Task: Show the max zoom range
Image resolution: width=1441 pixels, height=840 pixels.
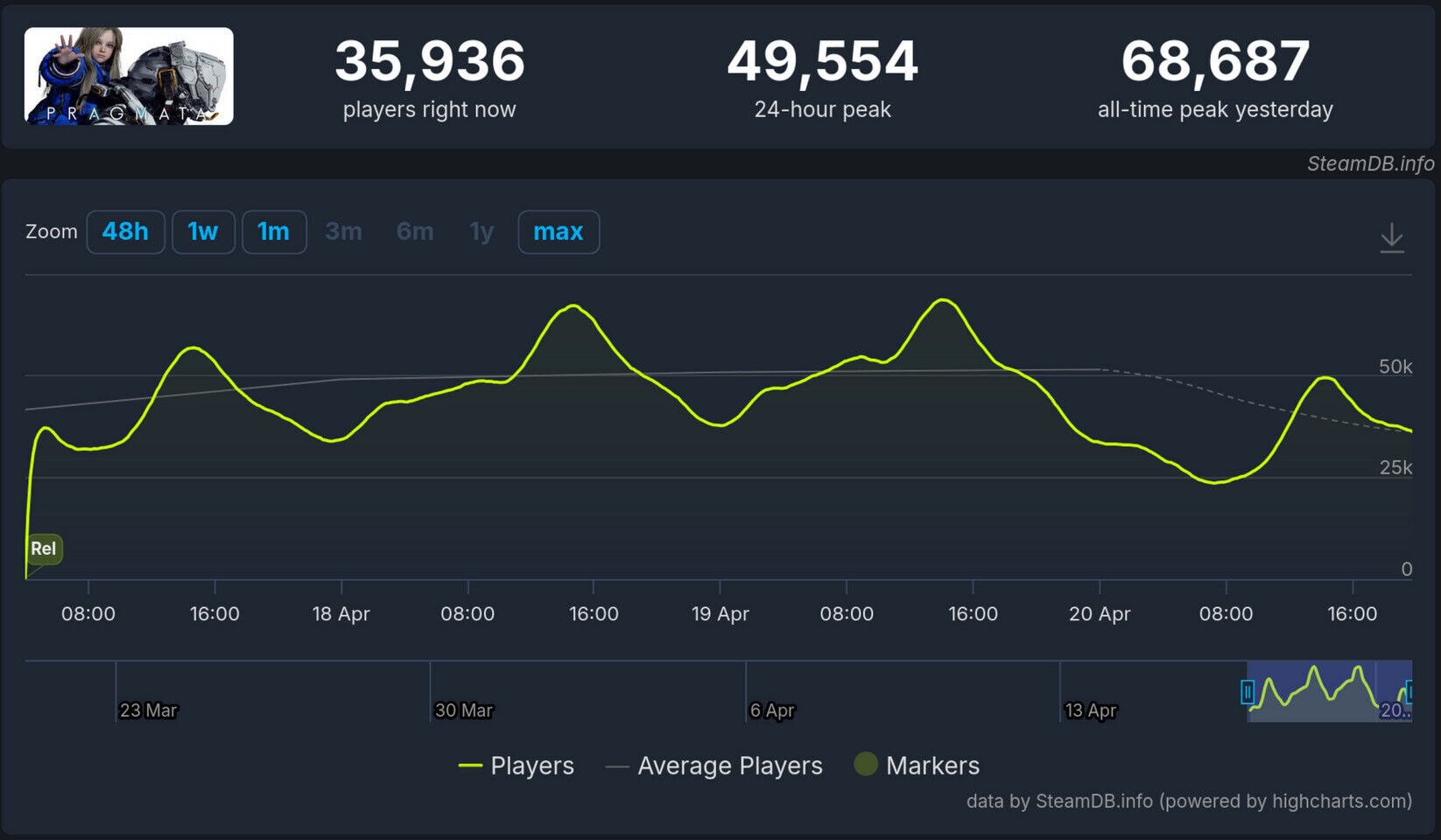Action: pos(559,232)
